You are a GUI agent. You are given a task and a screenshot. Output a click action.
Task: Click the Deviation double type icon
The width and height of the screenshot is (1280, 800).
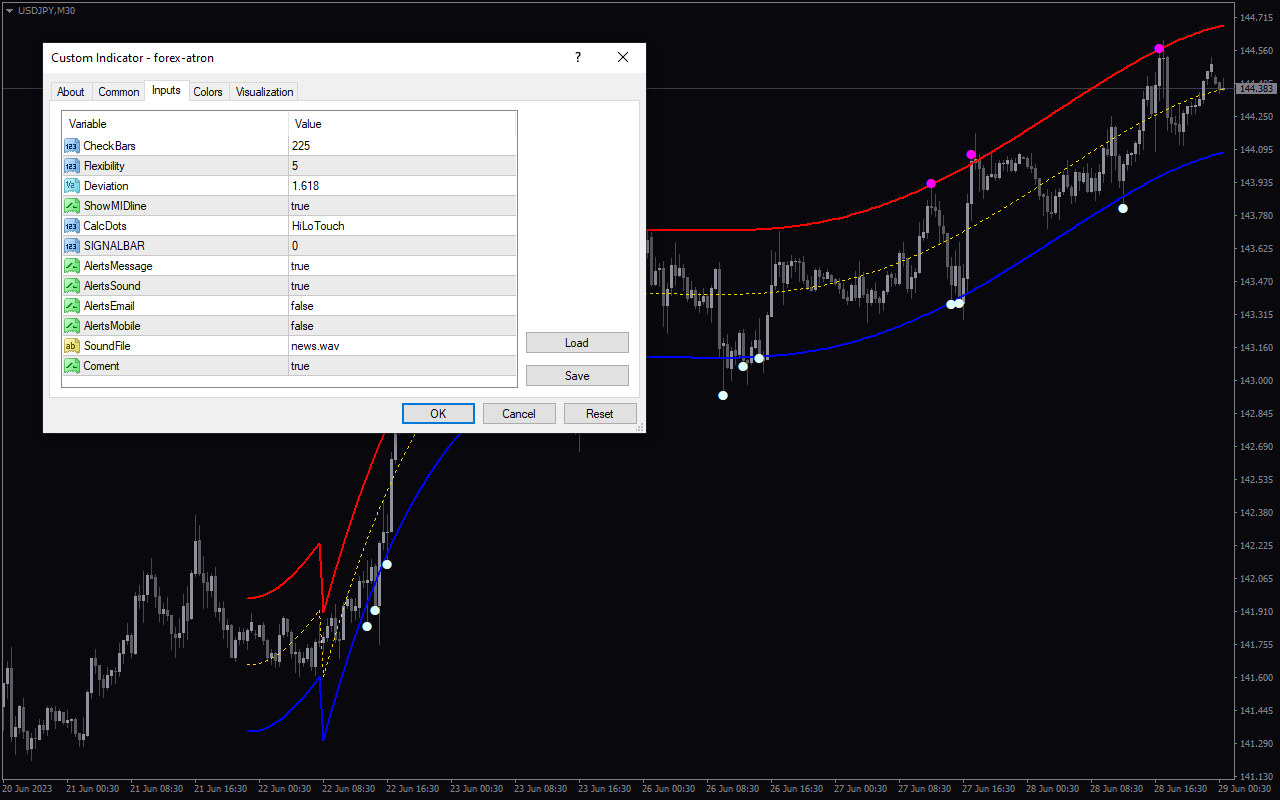pyautogui.click(x=72, y=186)
